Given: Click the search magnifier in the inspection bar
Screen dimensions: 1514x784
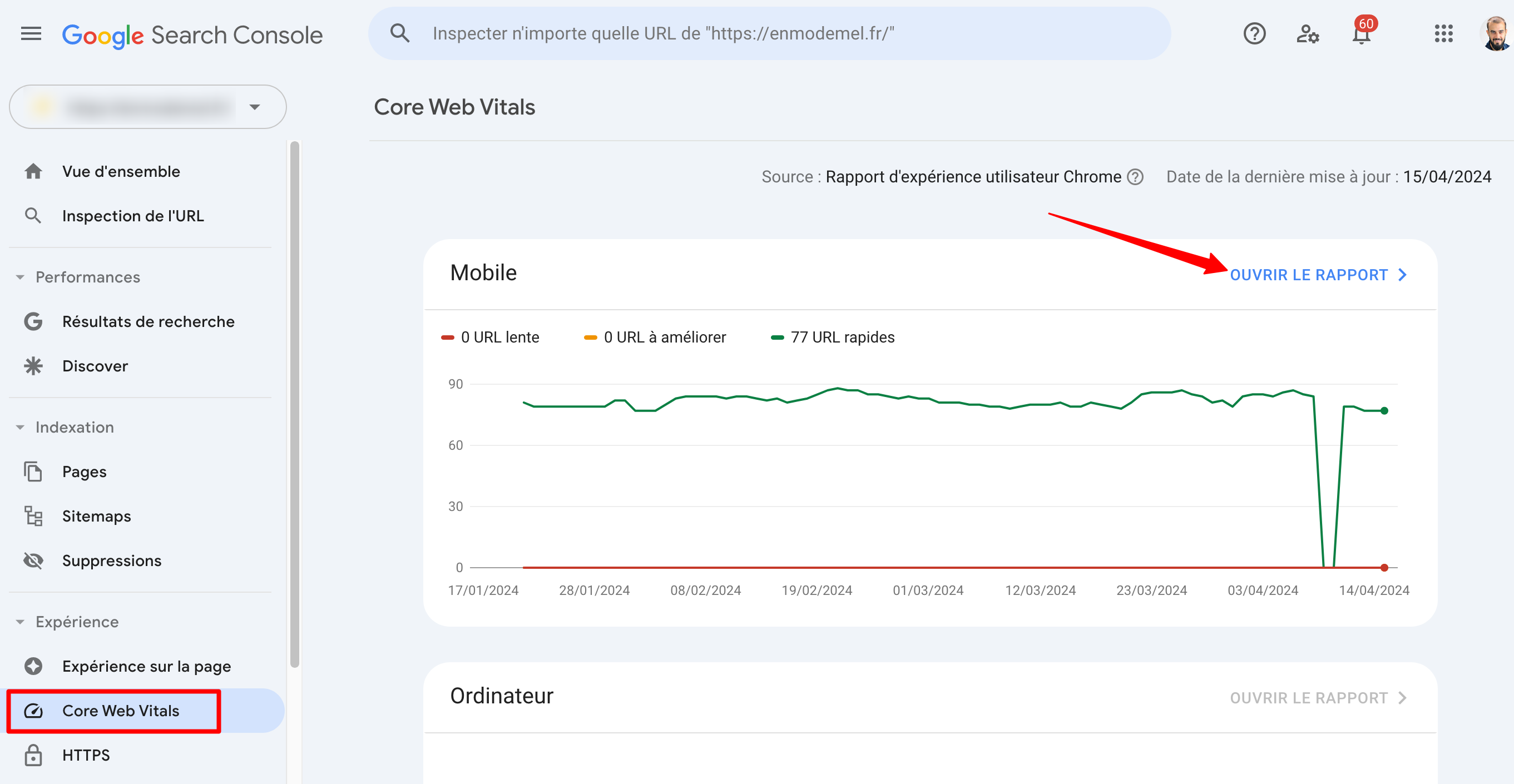Looking at the screenshot, I should (x=400, y=33).
